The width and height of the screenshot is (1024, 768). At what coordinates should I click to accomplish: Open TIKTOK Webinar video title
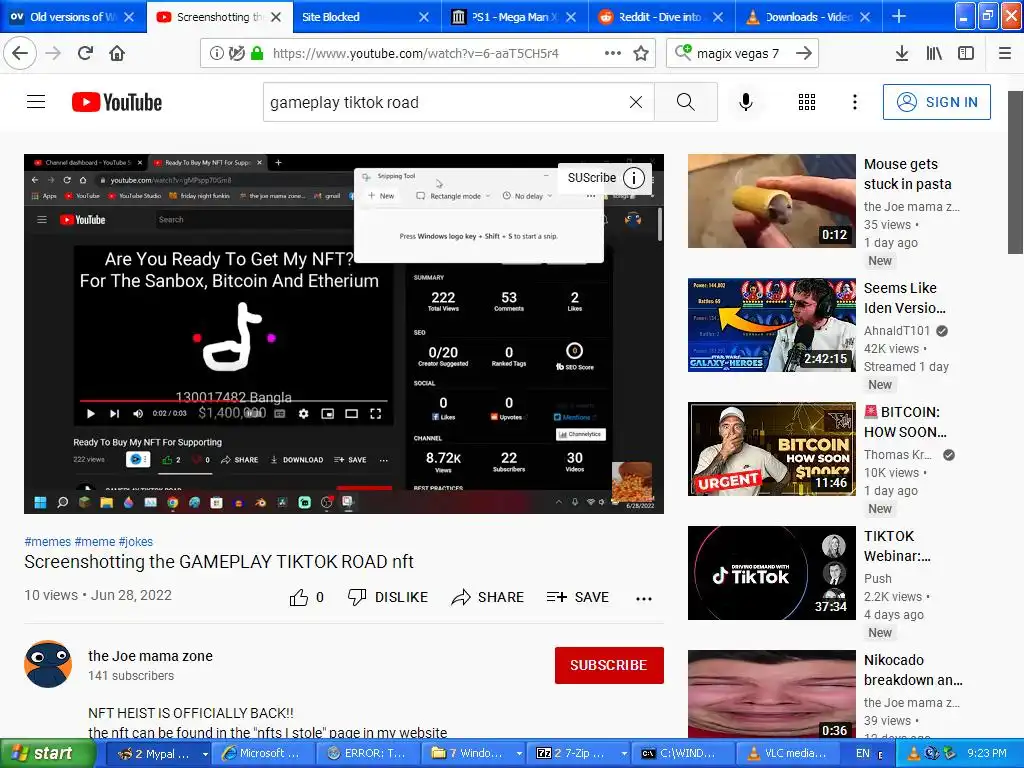tap(897, 546)
